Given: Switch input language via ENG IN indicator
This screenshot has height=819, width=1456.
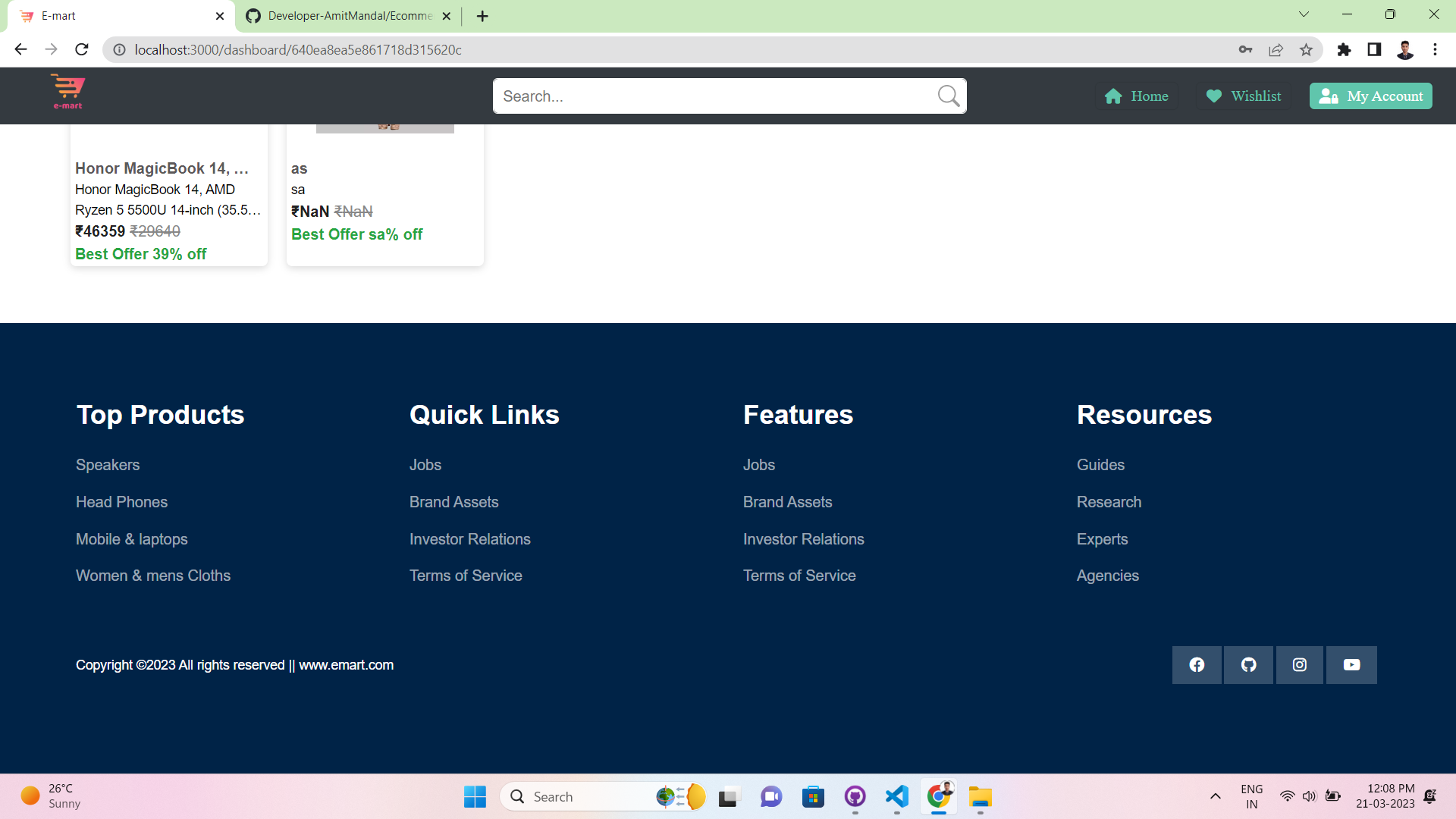Looking at the screenshot, I should 1250,795.
